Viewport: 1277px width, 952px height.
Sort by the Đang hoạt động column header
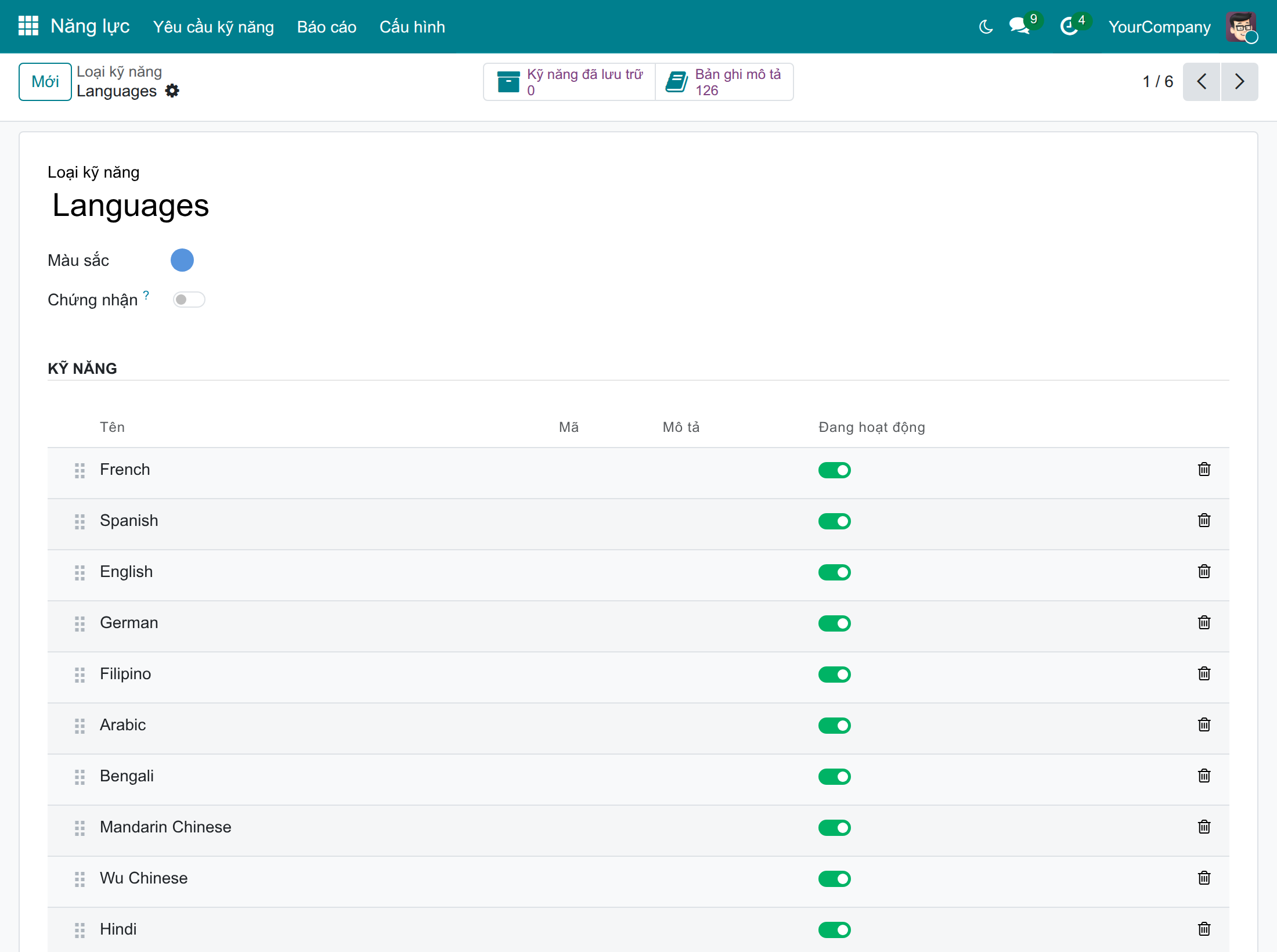(x=871, y=427)
